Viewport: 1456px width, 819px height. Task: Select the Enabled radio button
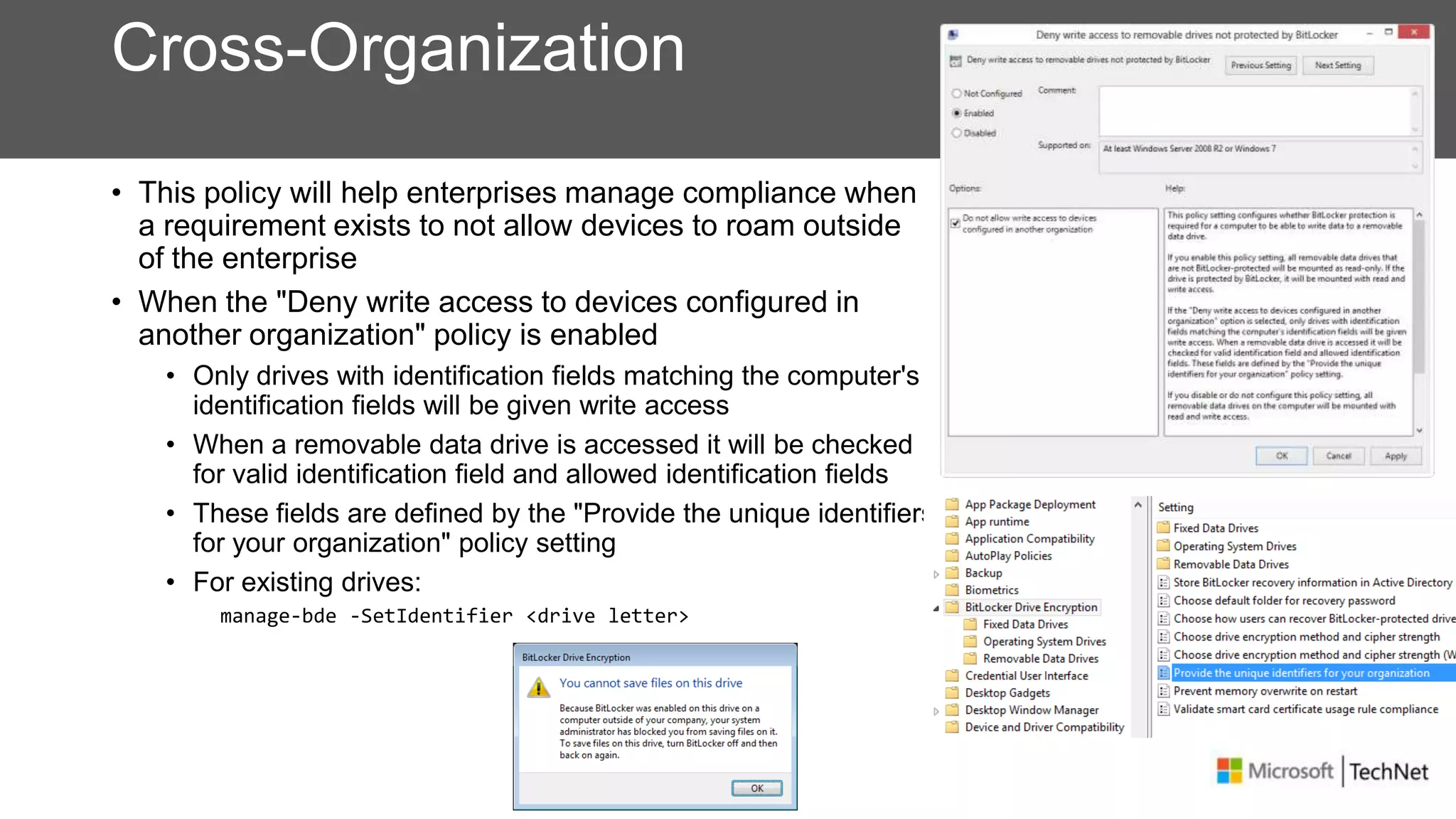tap(957, 113)
